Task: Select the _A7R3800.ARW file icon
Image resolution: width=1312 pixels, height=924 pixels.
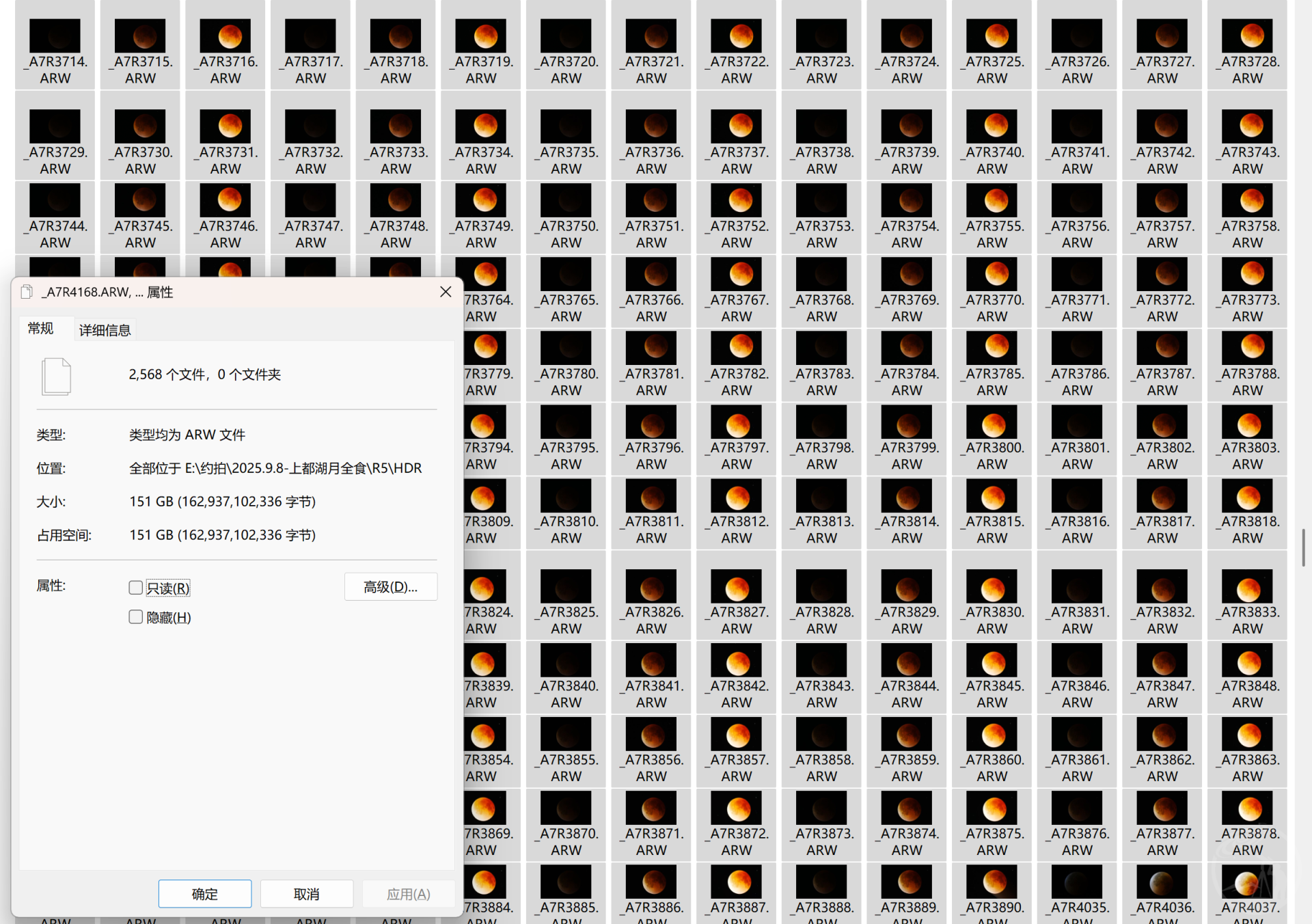Action: pyautogui.click(x=992, y=422)
